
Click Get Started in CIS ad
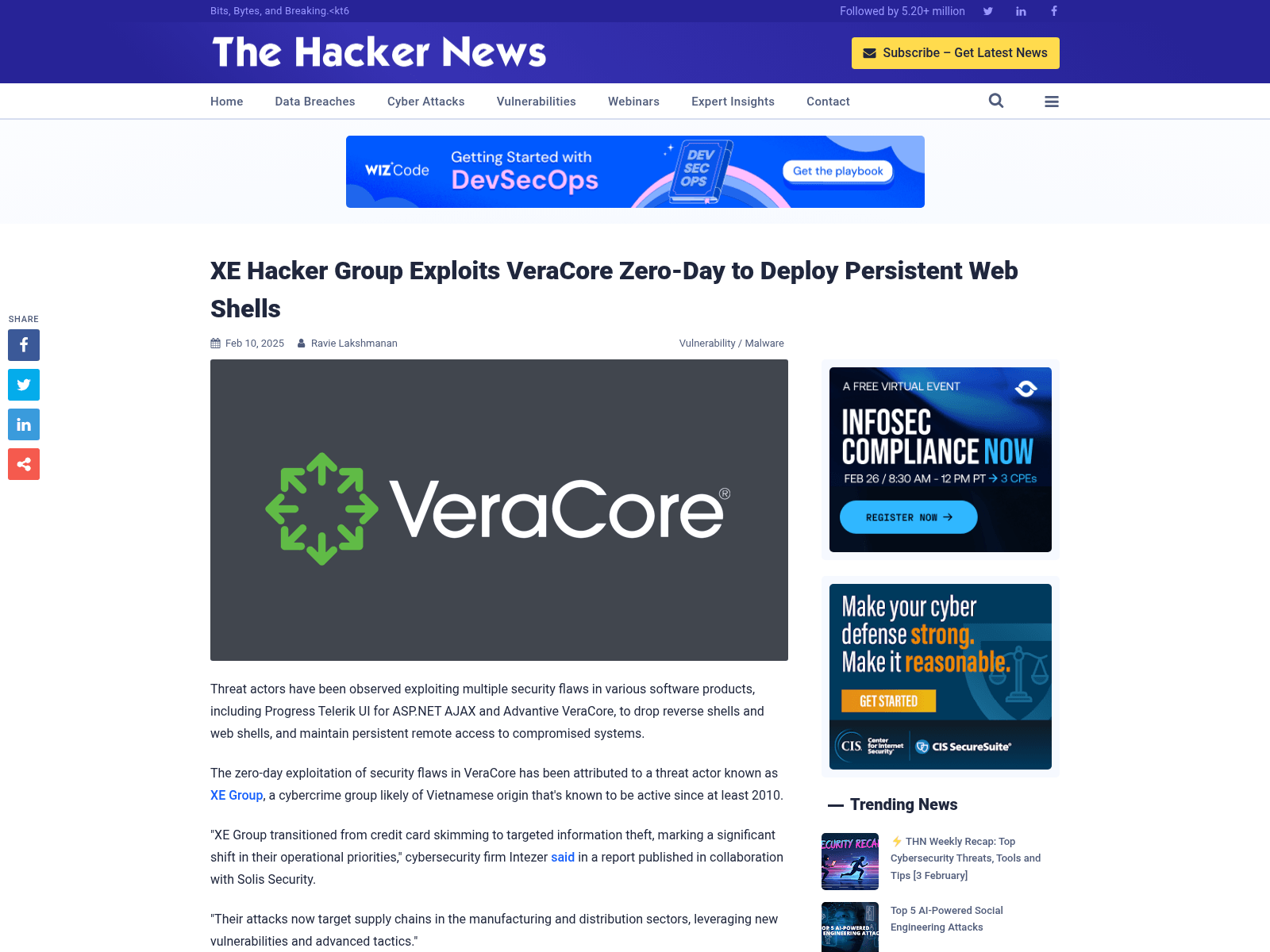pos(888,701)
